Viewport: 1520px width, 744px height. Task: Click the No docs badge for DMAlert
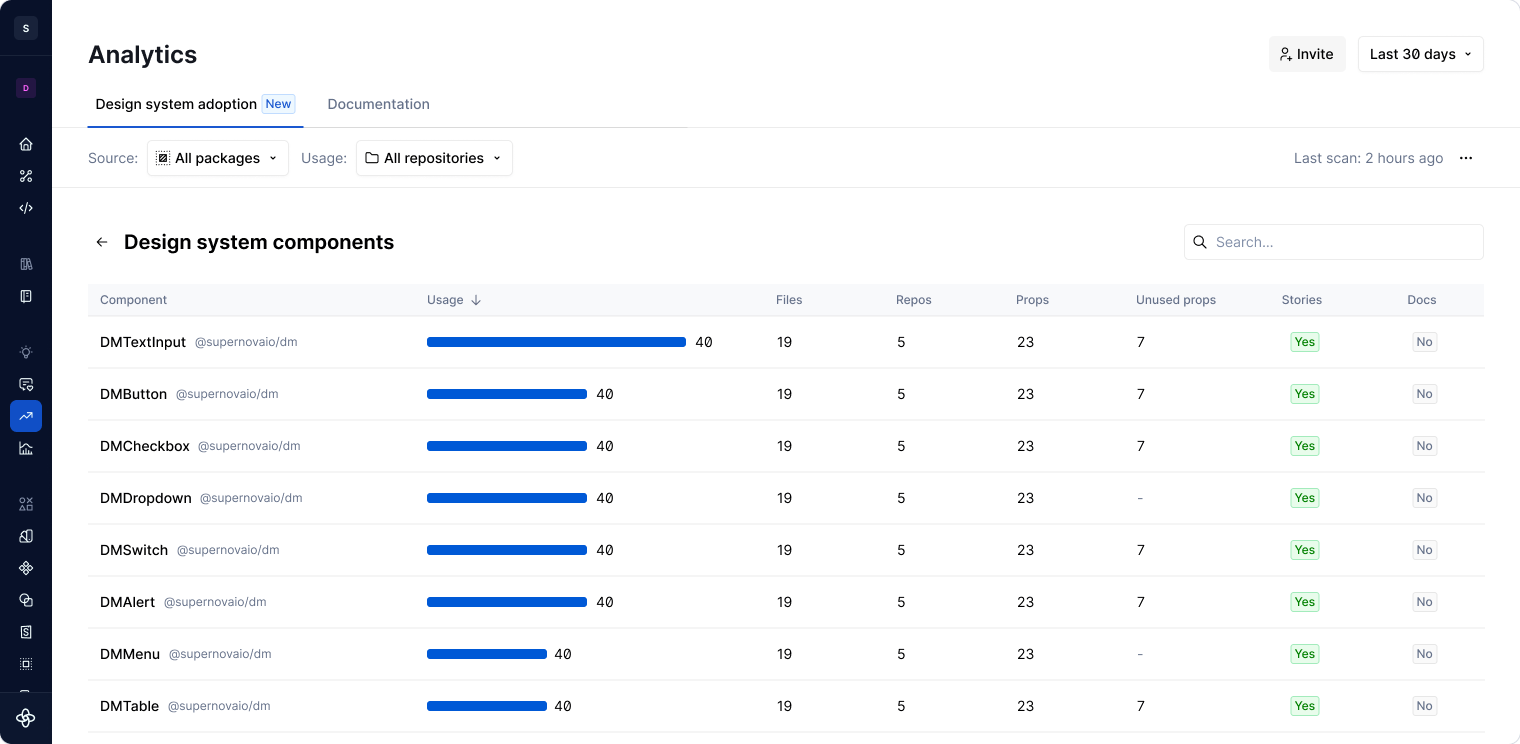1424,602
